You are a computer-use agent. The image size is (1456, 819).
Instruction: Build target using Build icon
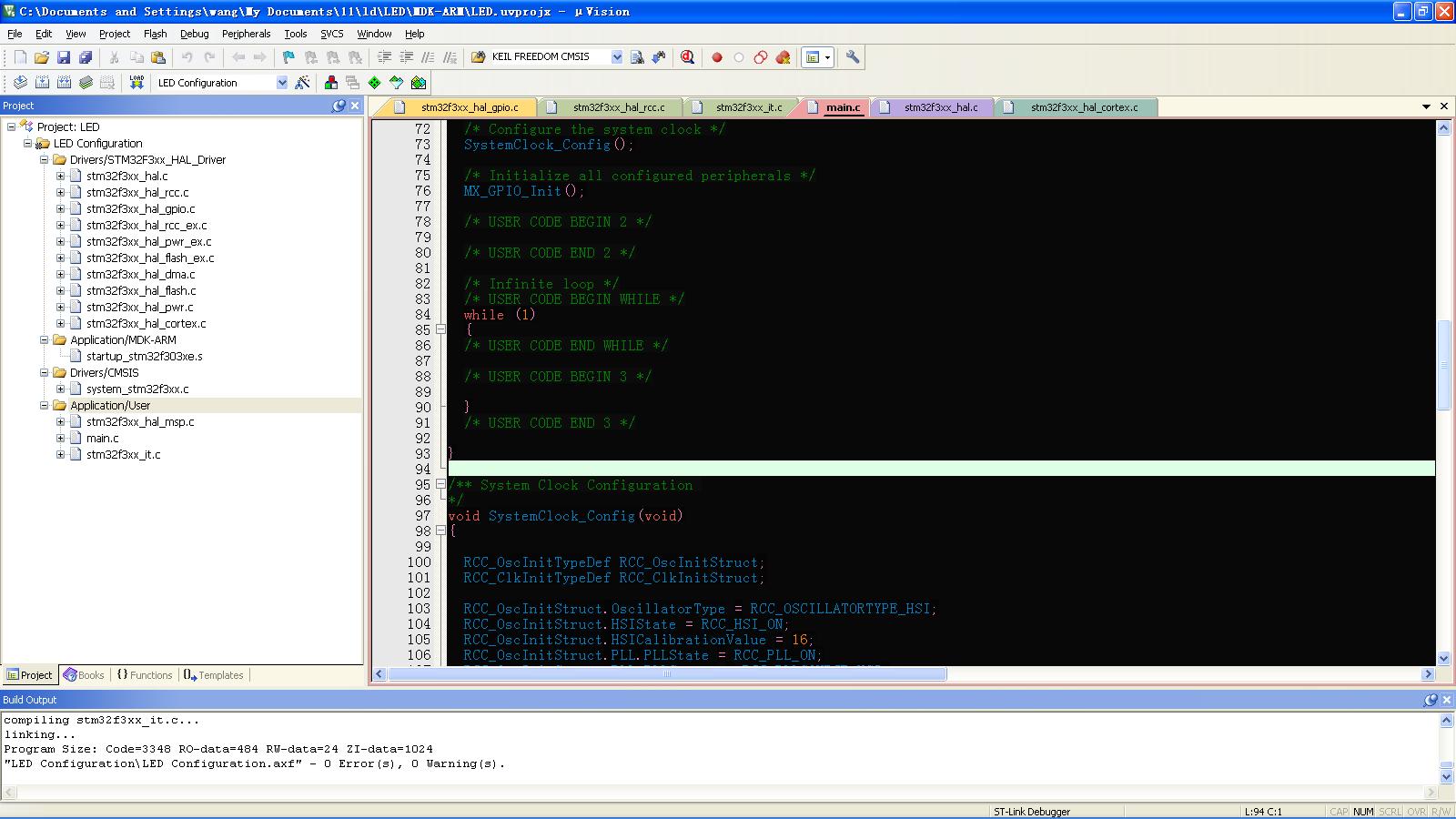42,83
